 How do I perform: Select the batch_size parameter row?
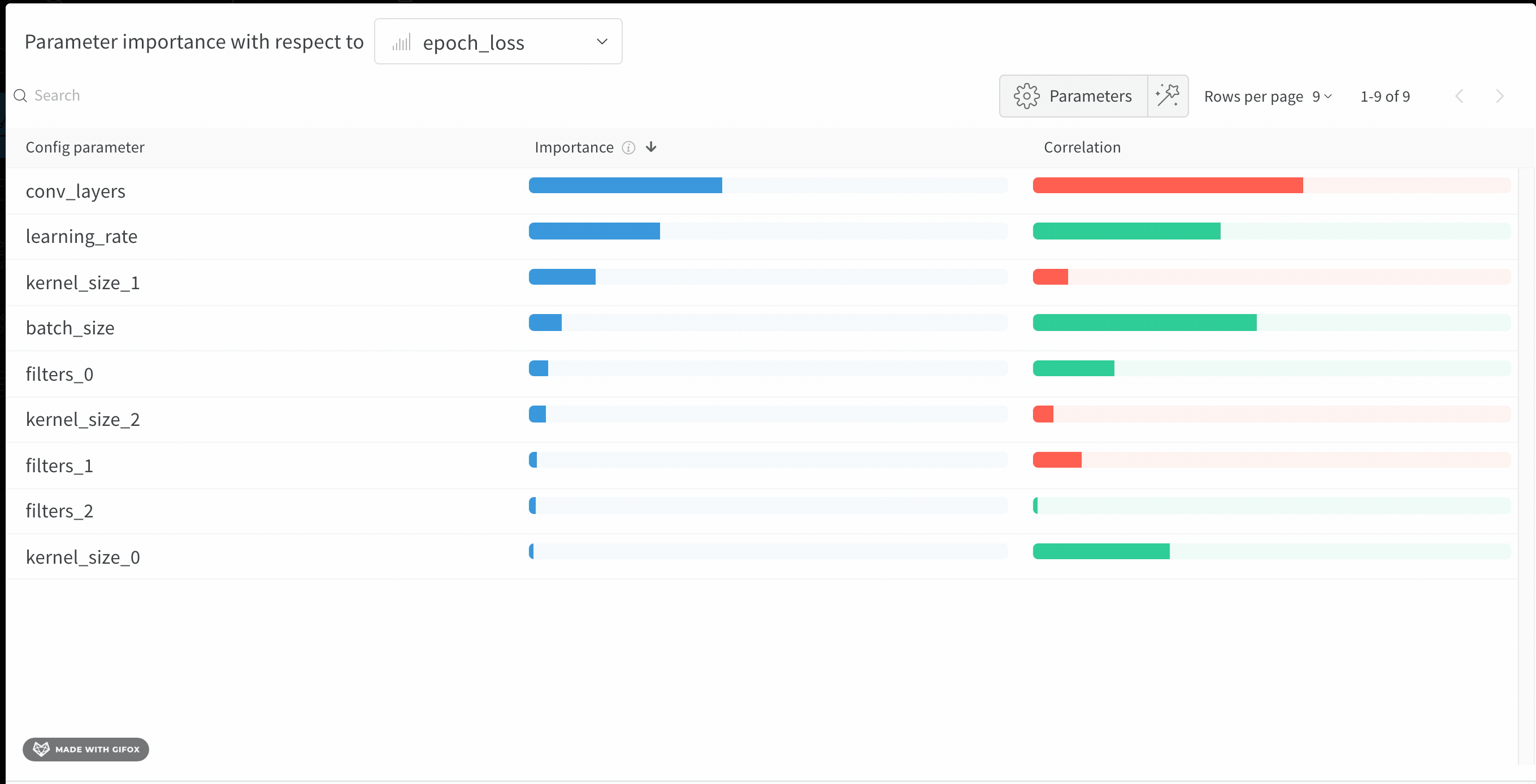tap(71, 328)
